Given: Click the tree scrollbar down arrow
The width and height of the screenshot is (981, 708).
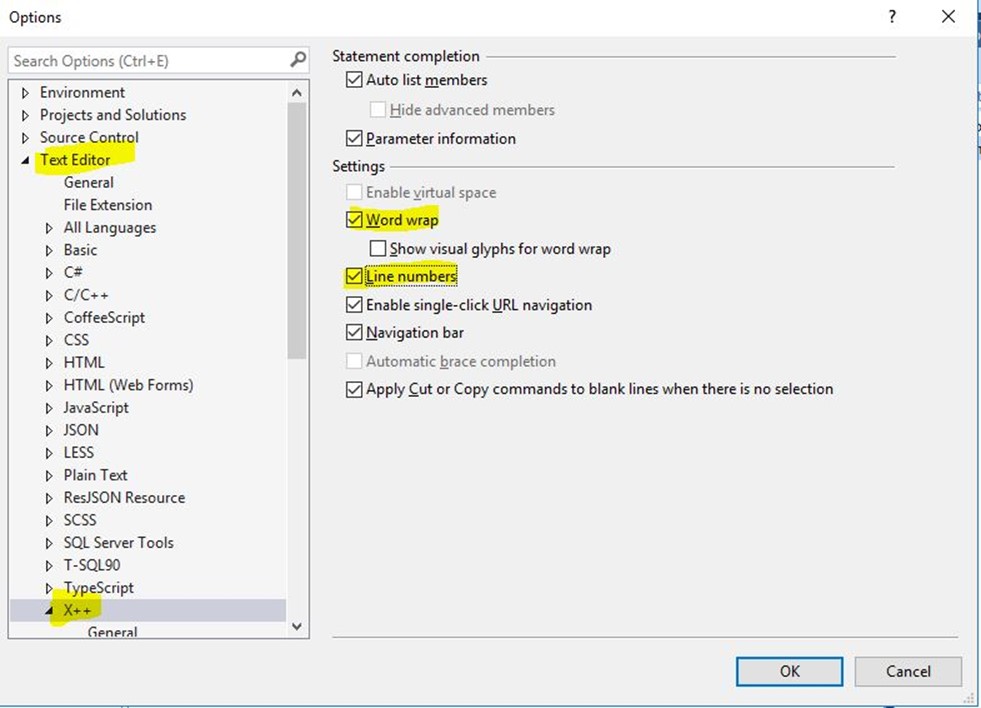Looking at the screenshot, I should 297,627.
